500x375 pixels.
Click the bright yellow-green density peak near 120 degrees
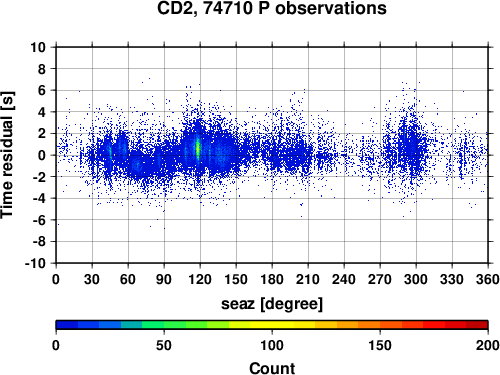(x=198, y=148)
